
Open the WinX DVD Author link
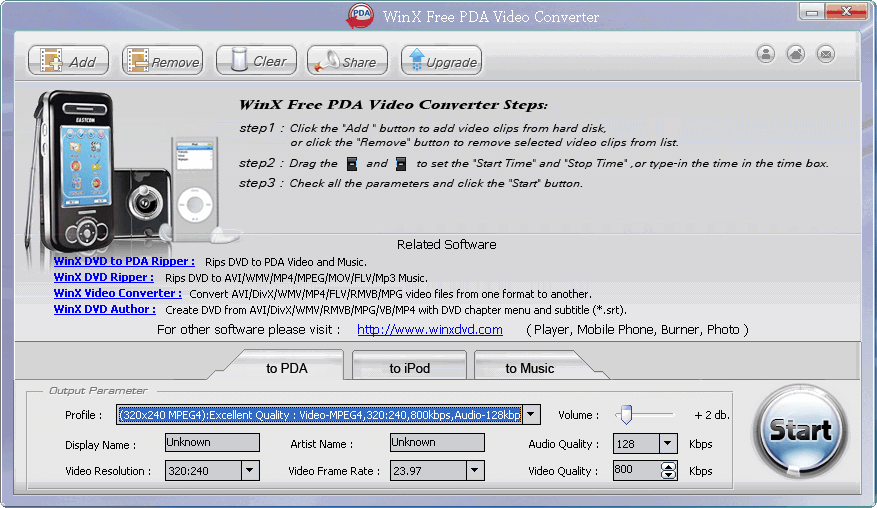(x=105, y=309)
